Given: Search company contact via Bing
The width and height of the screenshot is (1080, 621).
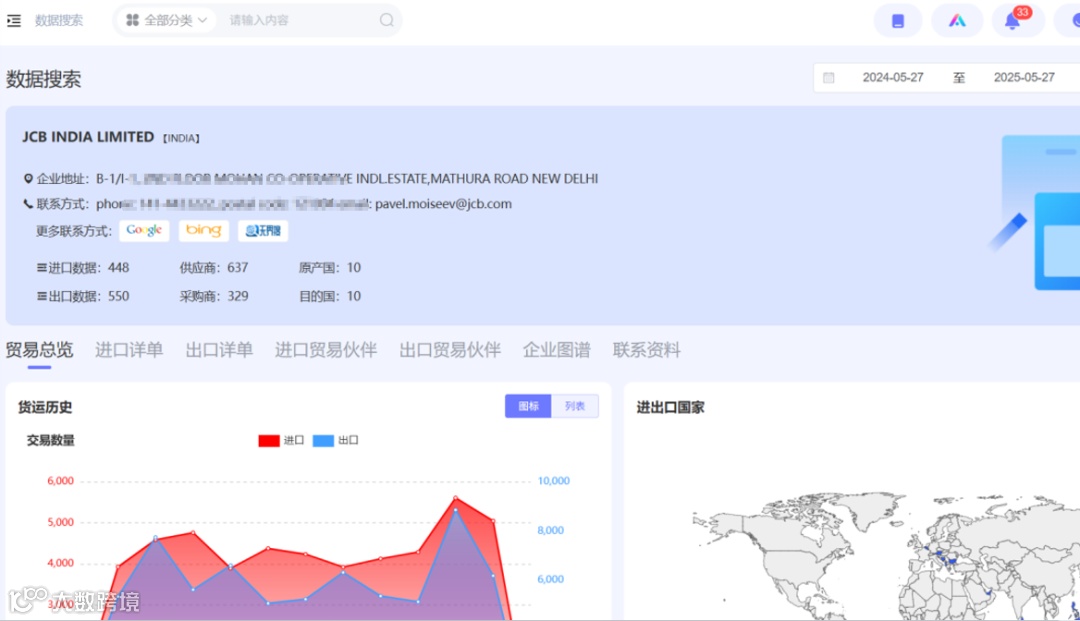Looking at the screenshot, I should (204, 231).
